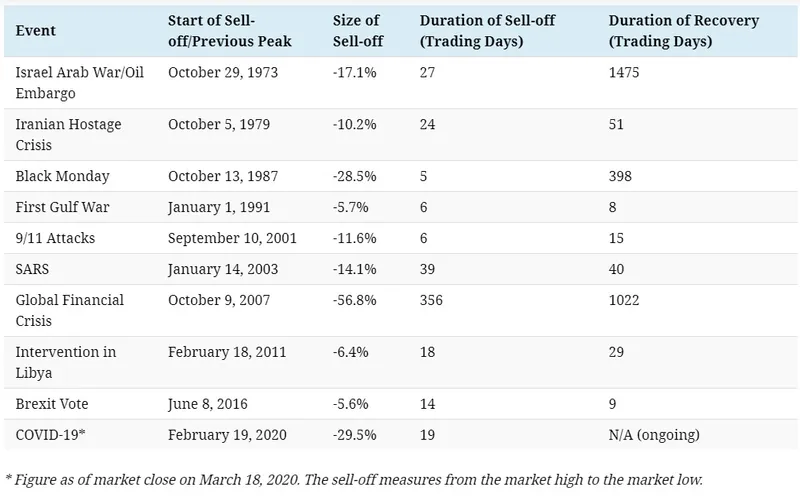Click the "First Gulf War" row label
Image resolution: width=800 pixels, height=500 pixels.
pyautogui.click(x=61, y=206)
